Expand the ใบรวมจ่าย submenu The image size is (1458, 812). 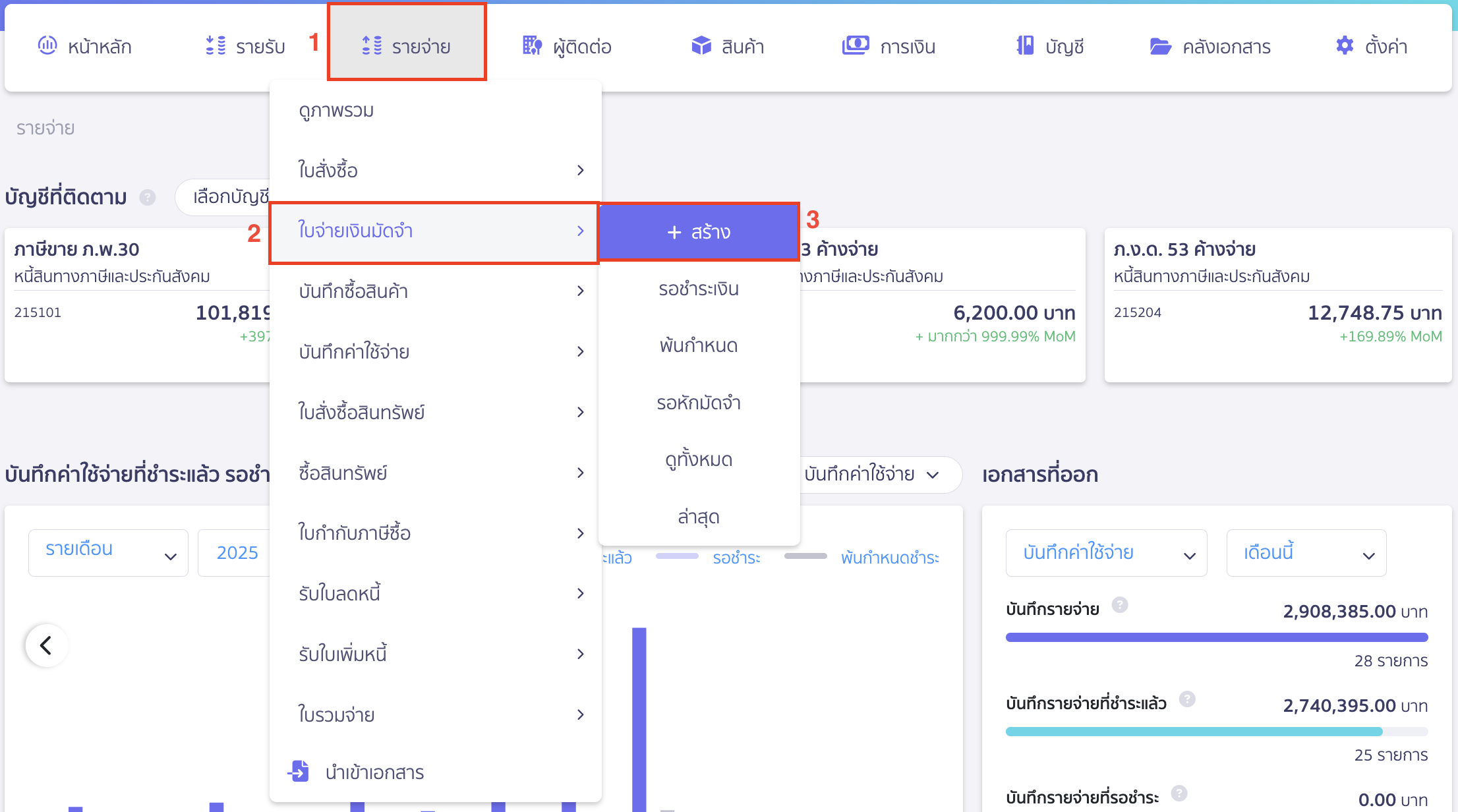[436, 714]
